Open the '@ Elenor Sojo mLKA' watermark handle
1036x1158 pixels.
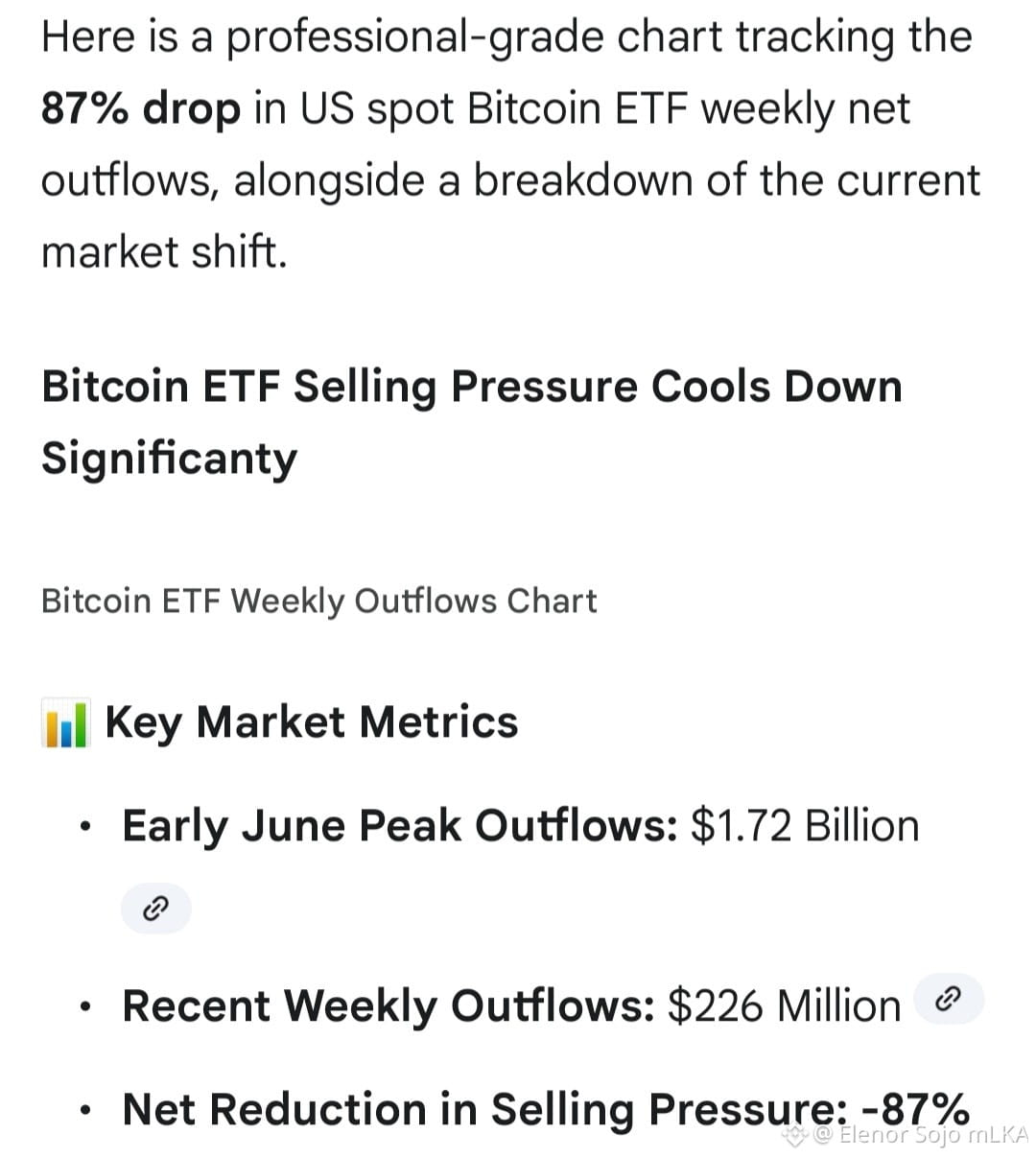point(921,1136)
